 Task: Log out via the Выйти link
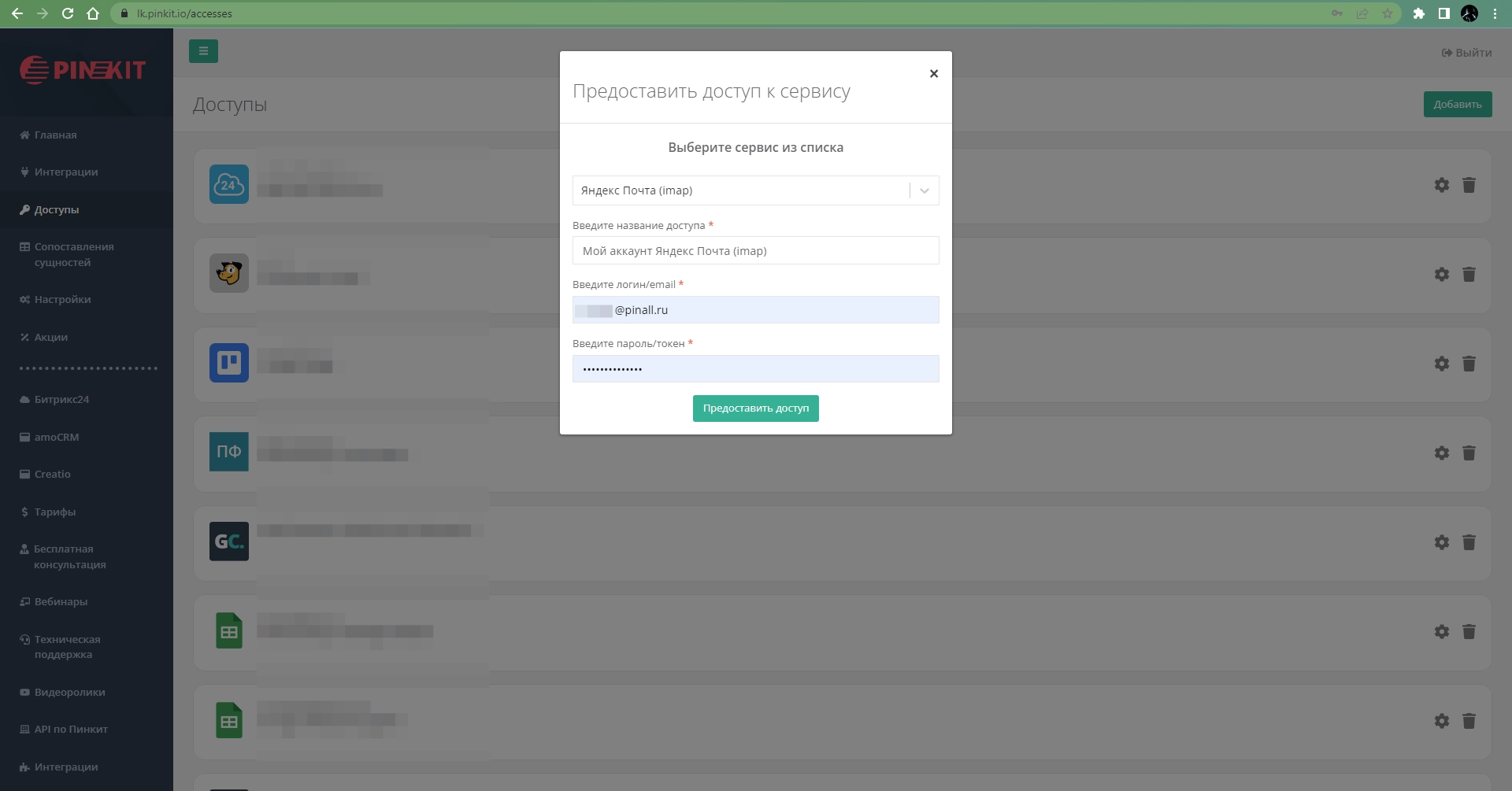coord(1466,53)
